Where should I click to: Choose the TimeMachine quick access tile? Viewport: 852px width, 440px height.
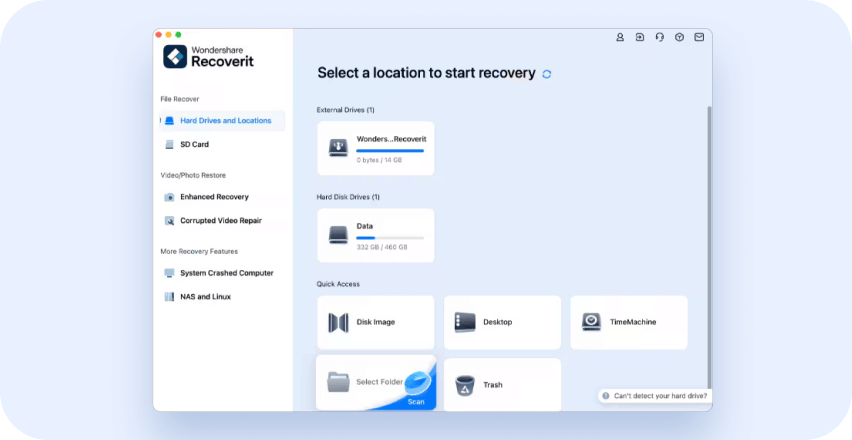pyautogui.click(x=629, y=322)
